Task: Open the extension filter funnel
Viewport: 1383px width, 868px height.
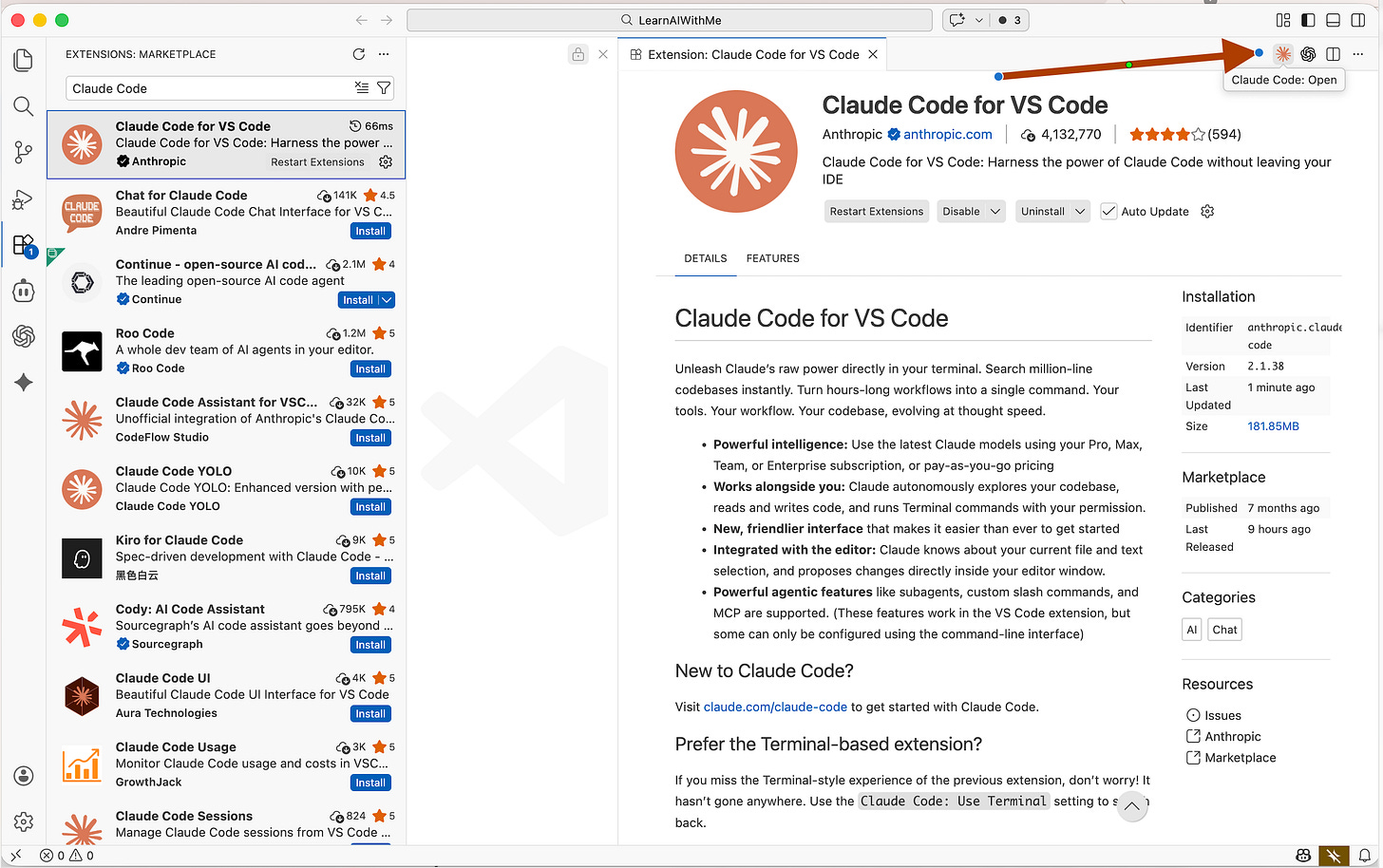Action: [x=384, y=87]
